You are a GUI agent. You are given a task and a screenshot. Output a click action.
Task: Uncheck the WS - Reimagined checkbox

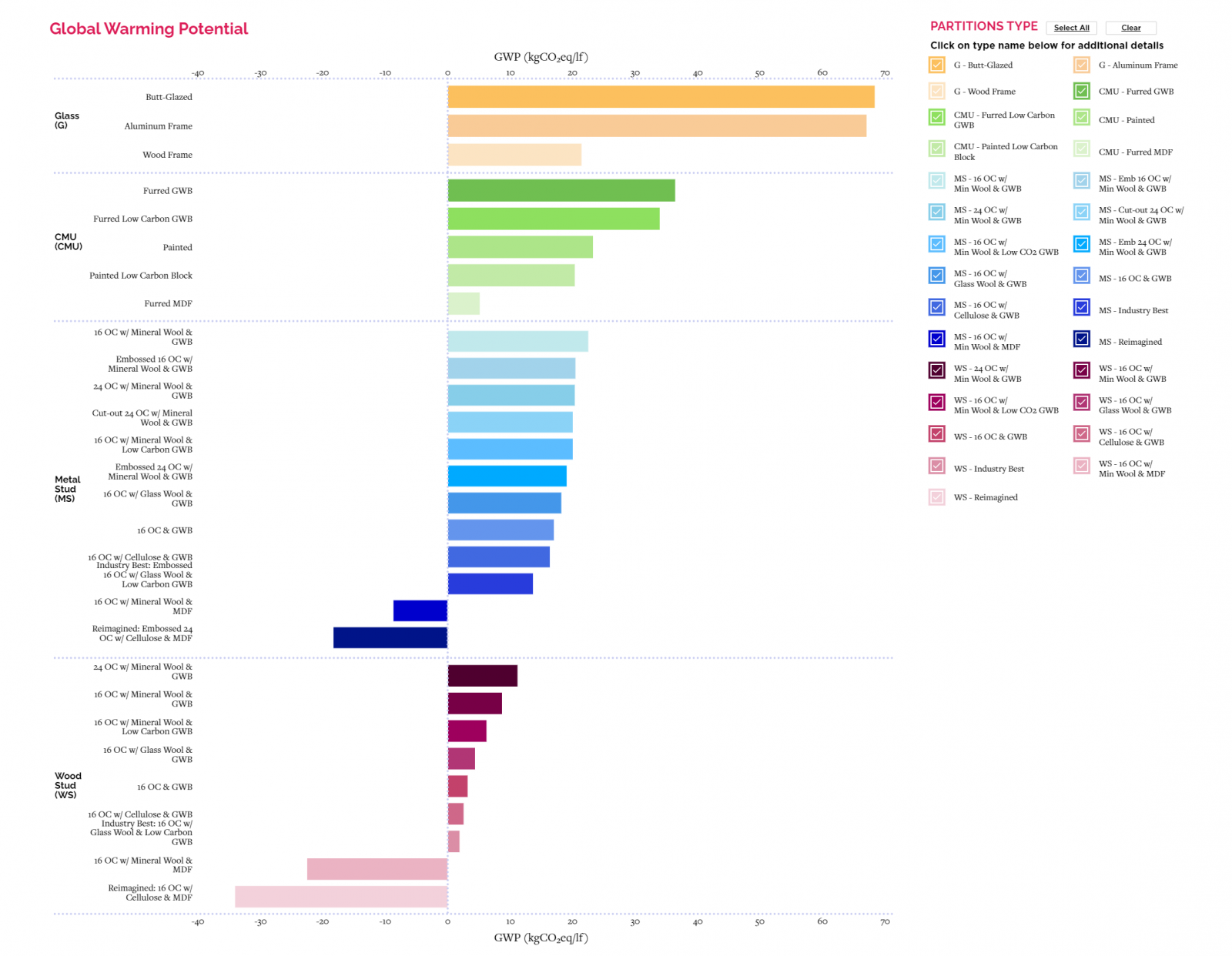[936, 496]
